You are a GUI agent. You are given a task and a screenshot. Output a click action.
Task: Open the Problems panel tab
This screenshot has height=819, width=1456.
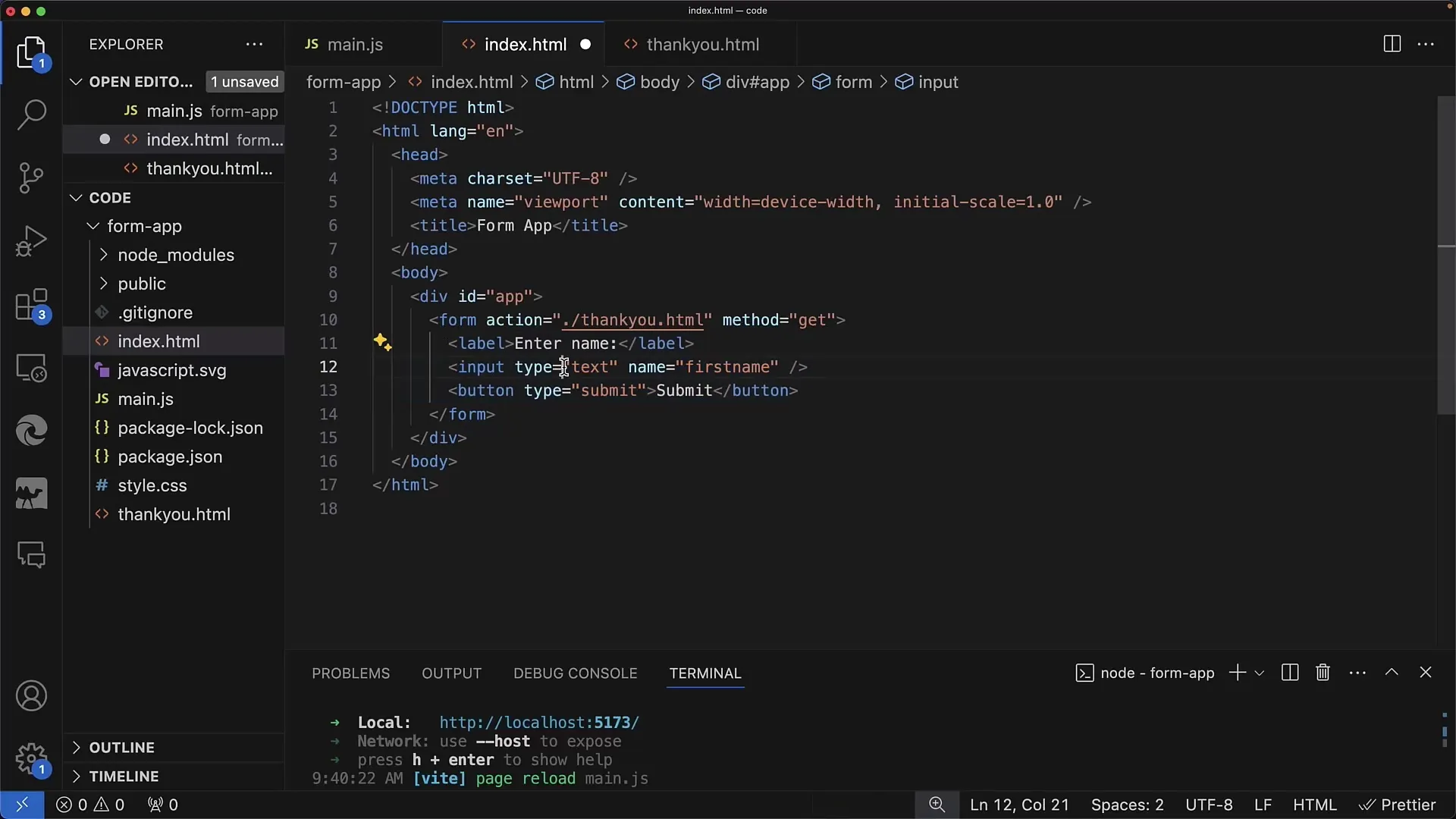pos(350,673)
